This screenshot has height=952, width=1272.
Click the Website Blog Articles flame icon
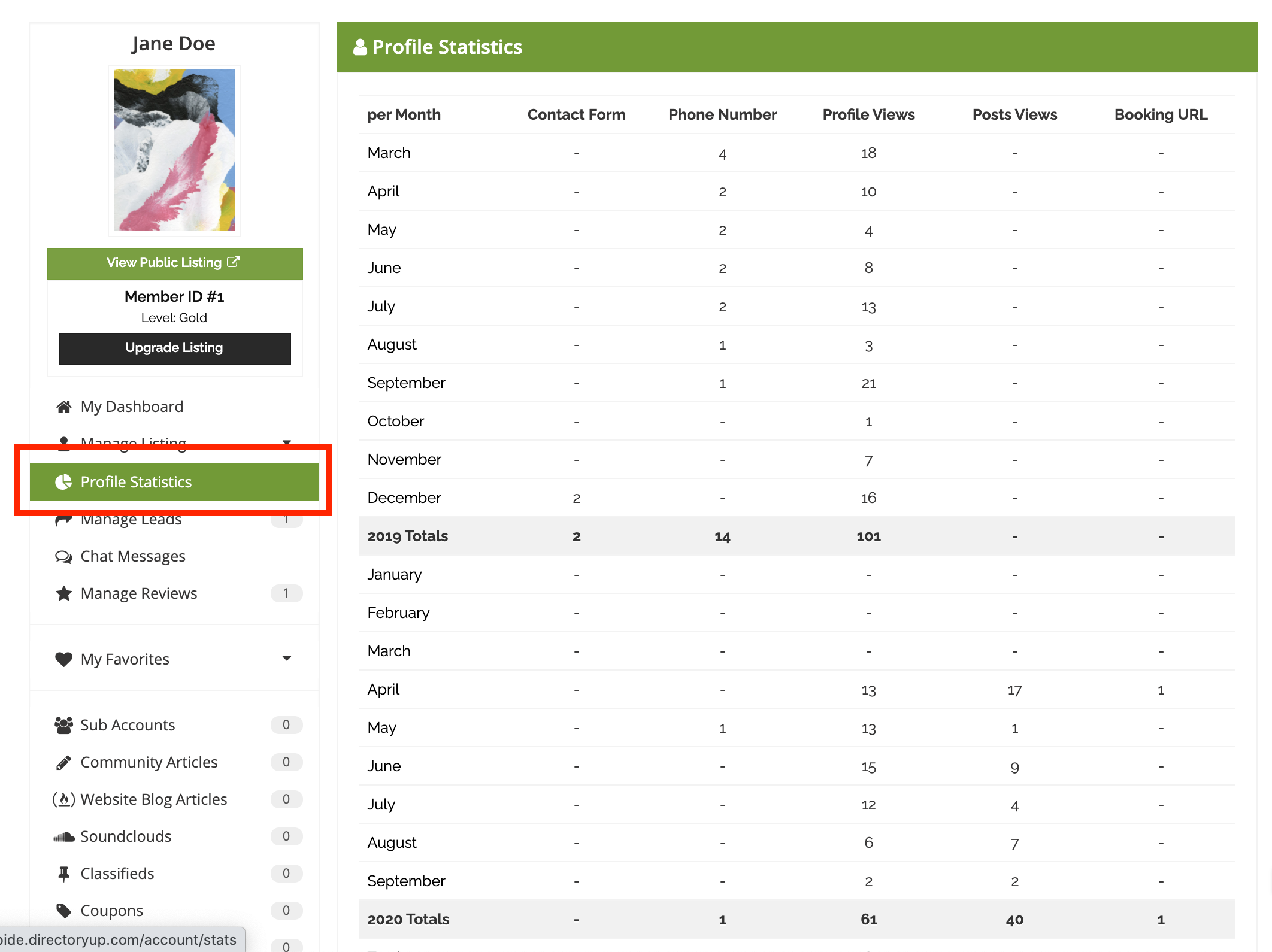click(63, 799)
